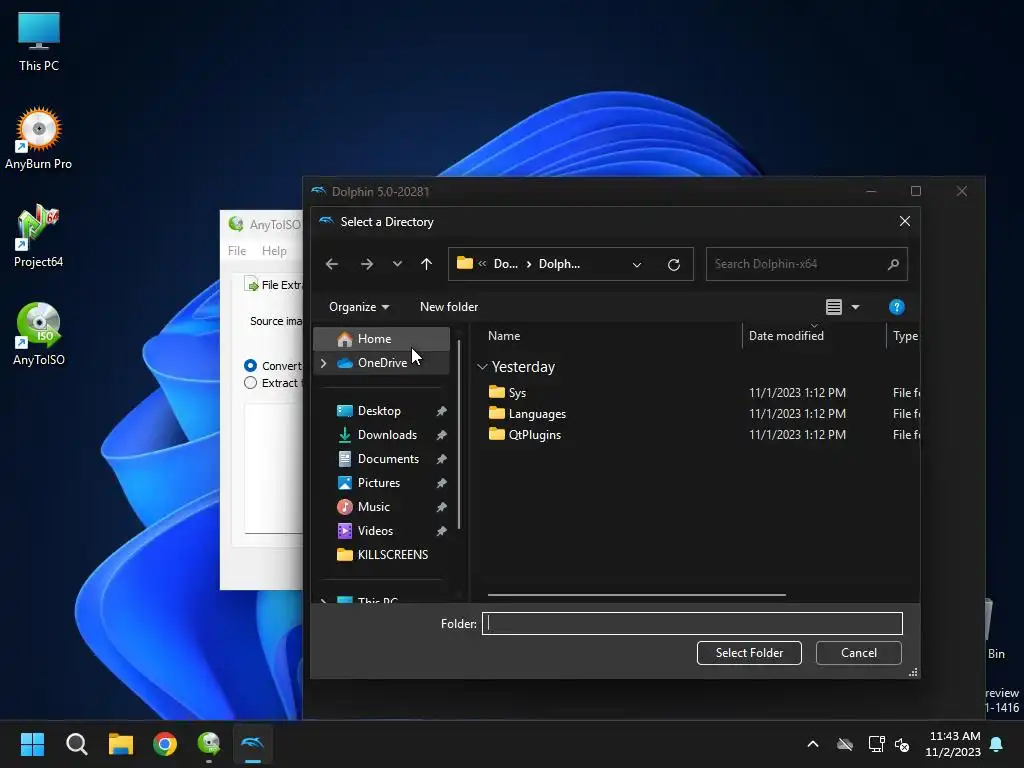The image size is (1024, 768).
Task: Click the Select Folder button
Action: [x=749, y=653]
